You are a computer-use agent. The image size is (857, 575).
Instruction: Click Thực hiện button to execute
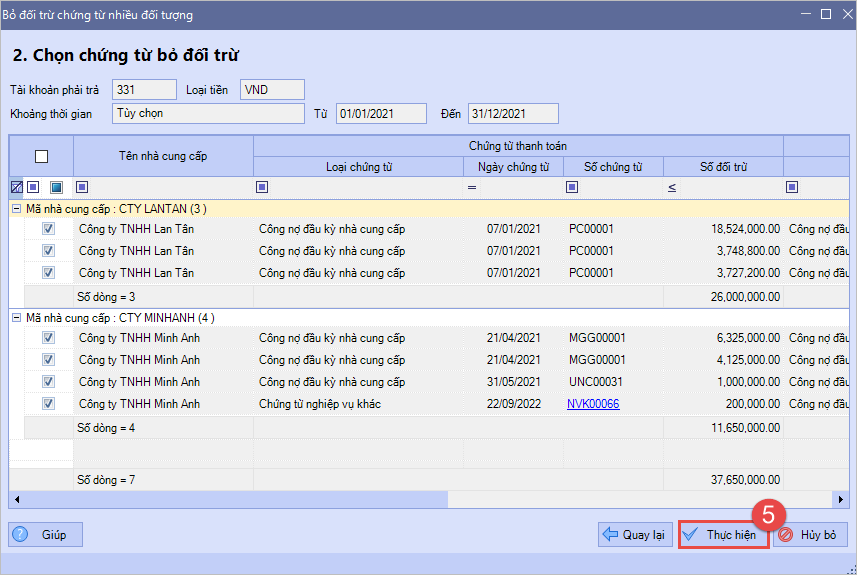(723, 535)
